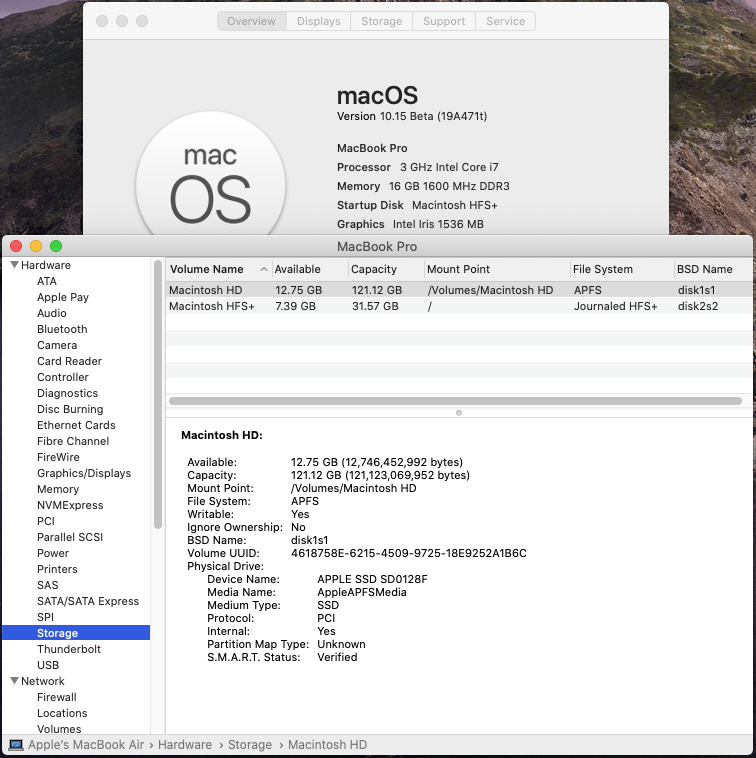The width and height of the screenshot is (756, 758).
Task: Select Memory in the sidebar
Action: click(58, 489)
